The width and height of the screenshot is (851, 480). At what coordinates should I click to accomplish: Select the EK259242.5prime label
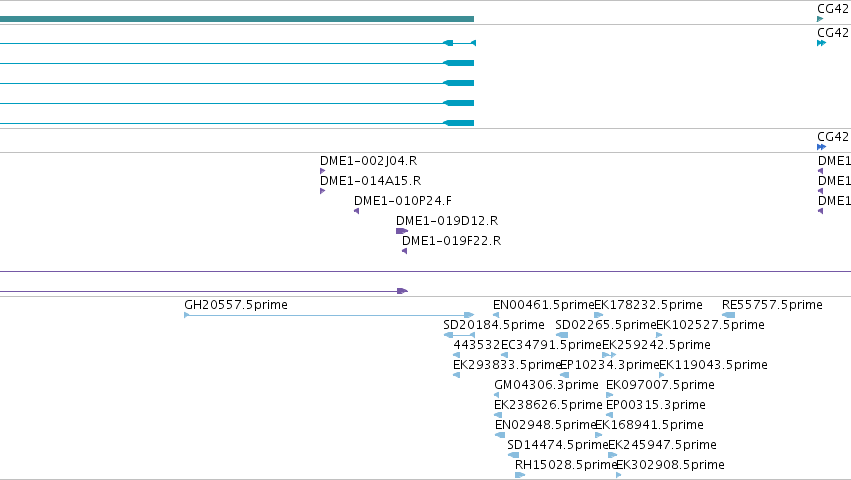[x=656, y=345]
